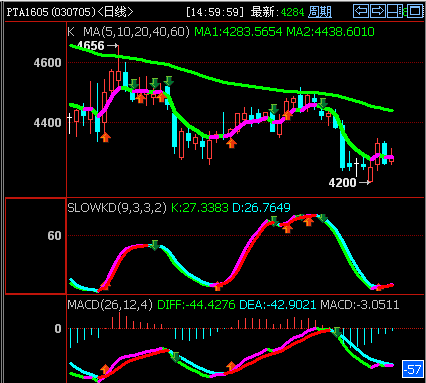This screenshot has width=426, height=383.
Task: Select the MA(5,10,20,40,60) indicator label
Action: point(136,32)
